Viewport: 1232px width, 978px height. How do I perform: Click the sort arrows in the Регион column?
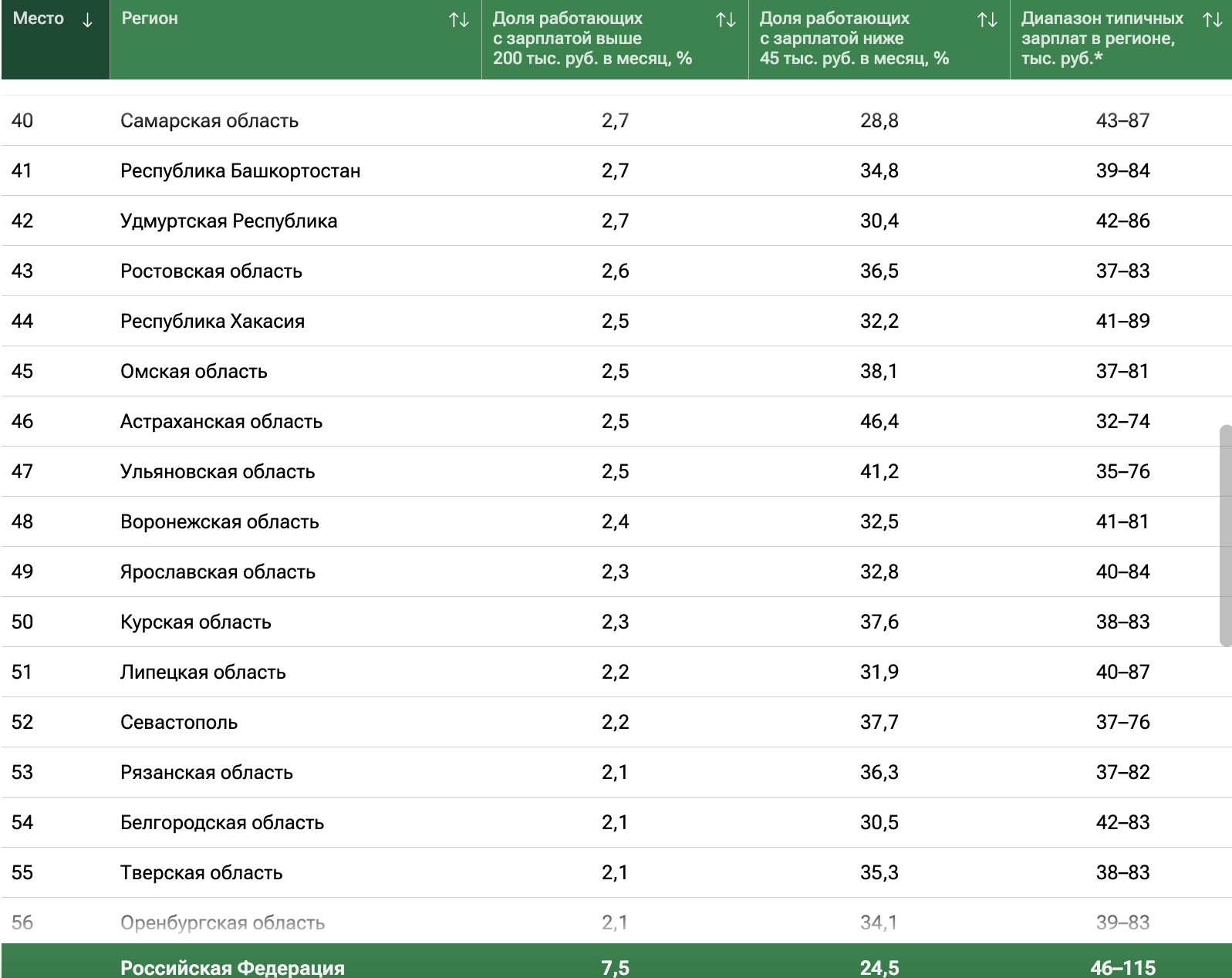pyautogui.click(x=459, y=20)
